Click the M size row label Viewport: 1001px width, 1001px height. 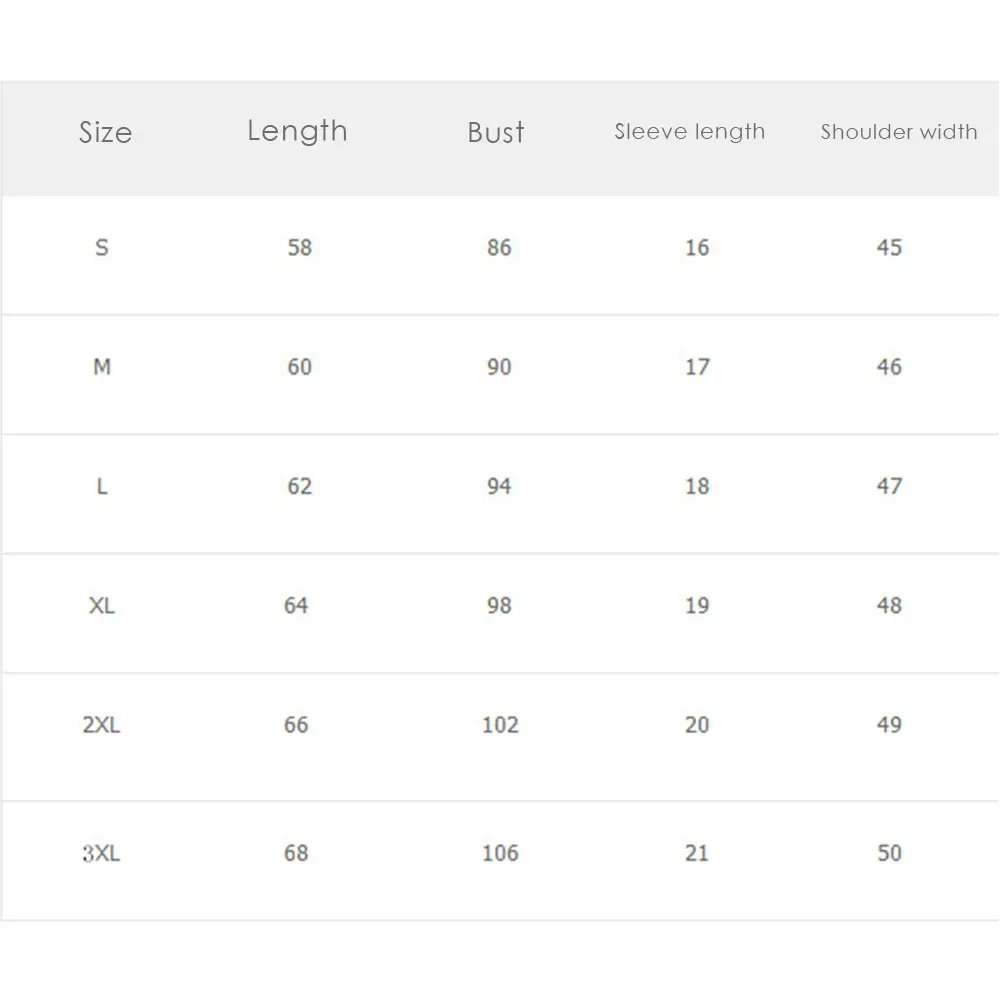(102, 367)
